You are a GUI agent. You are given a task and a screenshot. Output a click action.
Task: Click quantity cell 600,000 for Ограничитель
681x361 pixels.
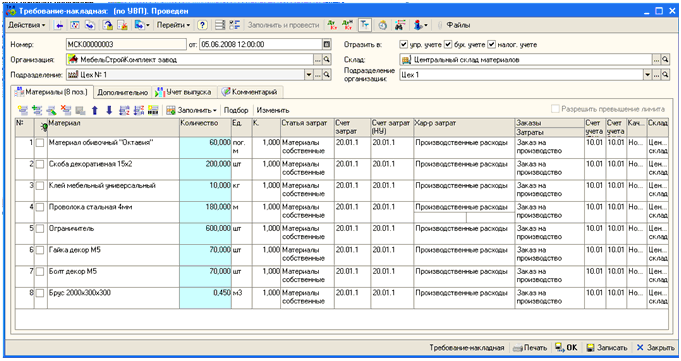(x=205, y=233)
